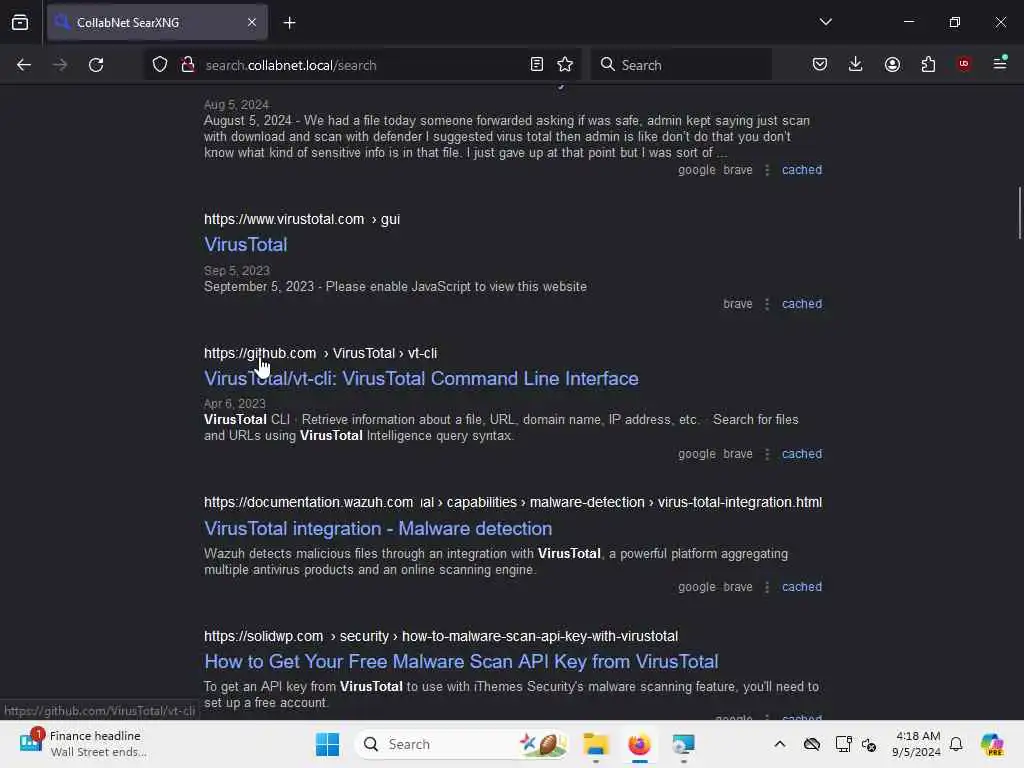Expand the list all tabs chevron
1024x768 pixels.
(x=825, y=22)
